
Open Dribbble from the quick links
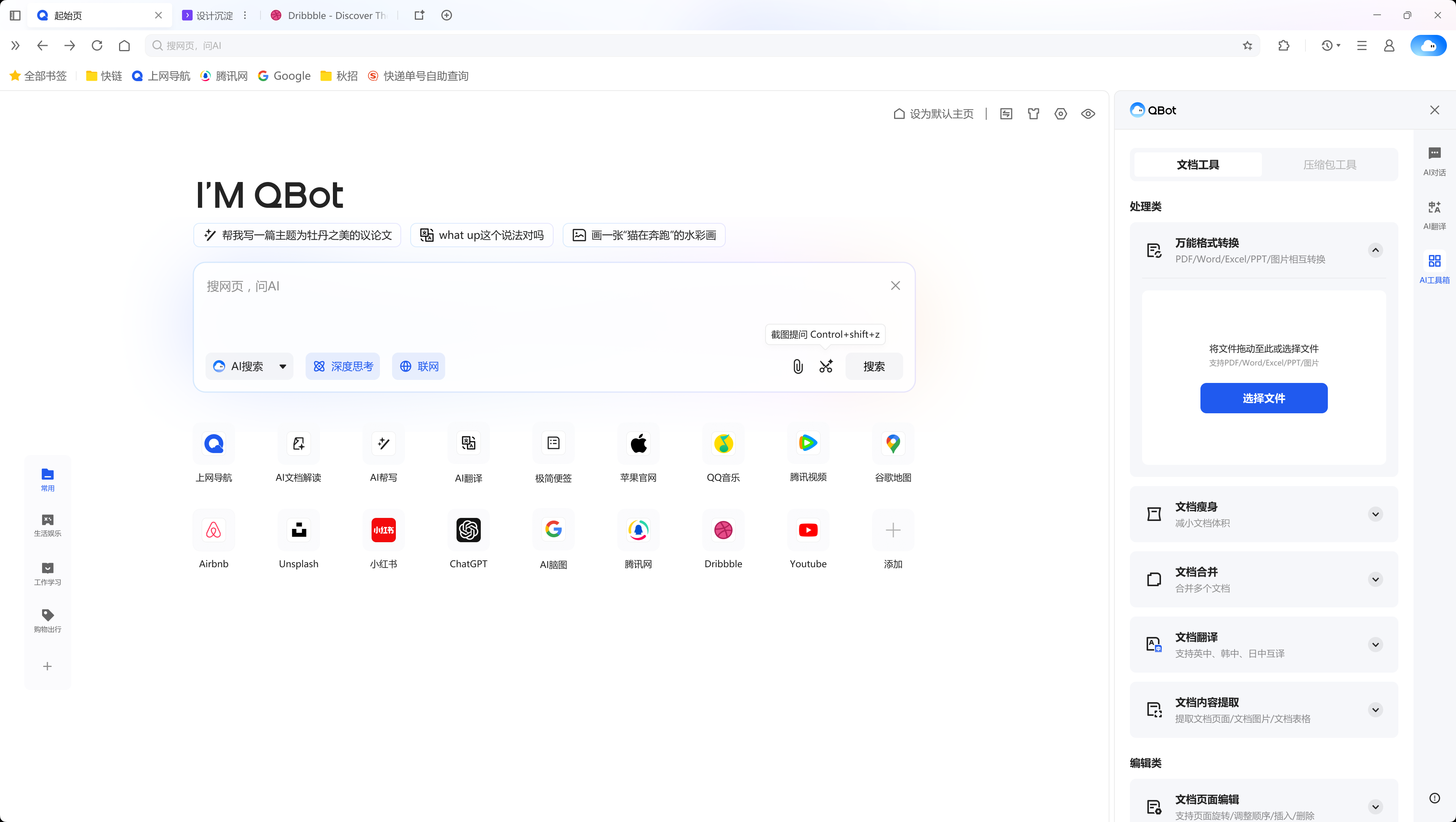(x=723, y=530)
